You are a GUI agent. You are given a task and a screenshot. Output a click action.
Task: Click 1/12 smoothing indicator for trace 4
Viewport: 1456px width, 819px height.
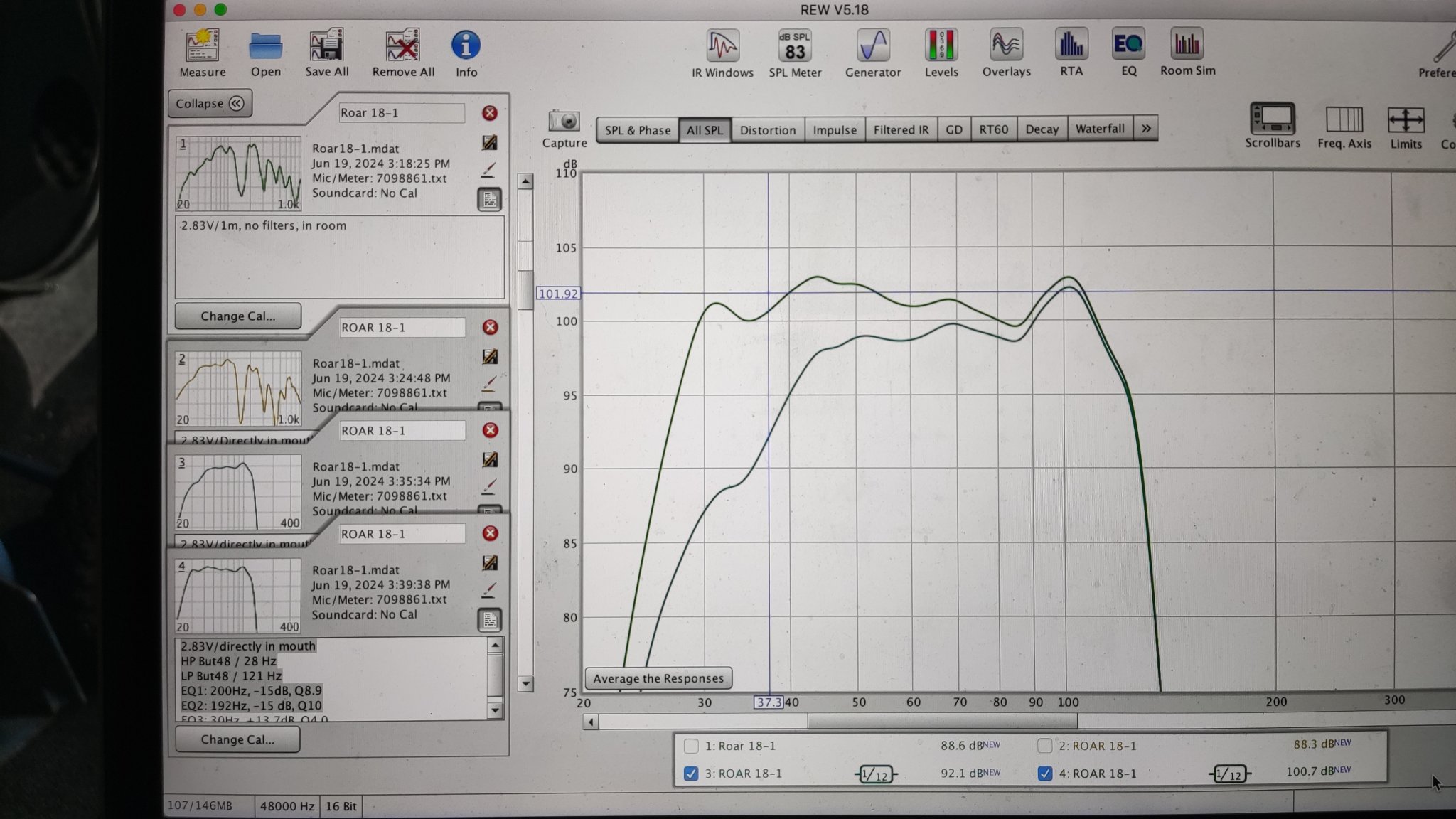click(x=1230, y=773)
